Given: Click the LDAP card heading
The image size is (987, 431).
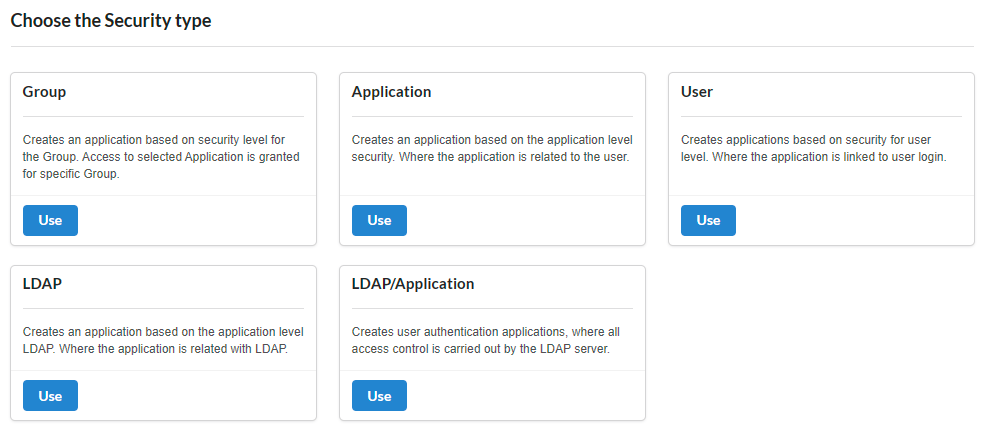Looking at the screenshot, I should 42,284.
